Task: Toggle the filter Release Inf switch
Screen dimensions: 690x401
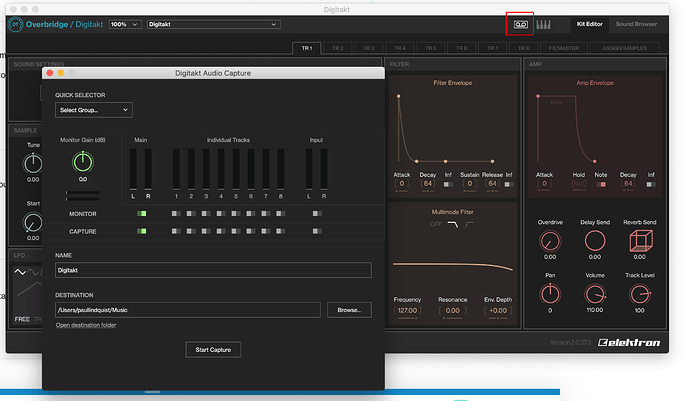Action: click(509, 184)
